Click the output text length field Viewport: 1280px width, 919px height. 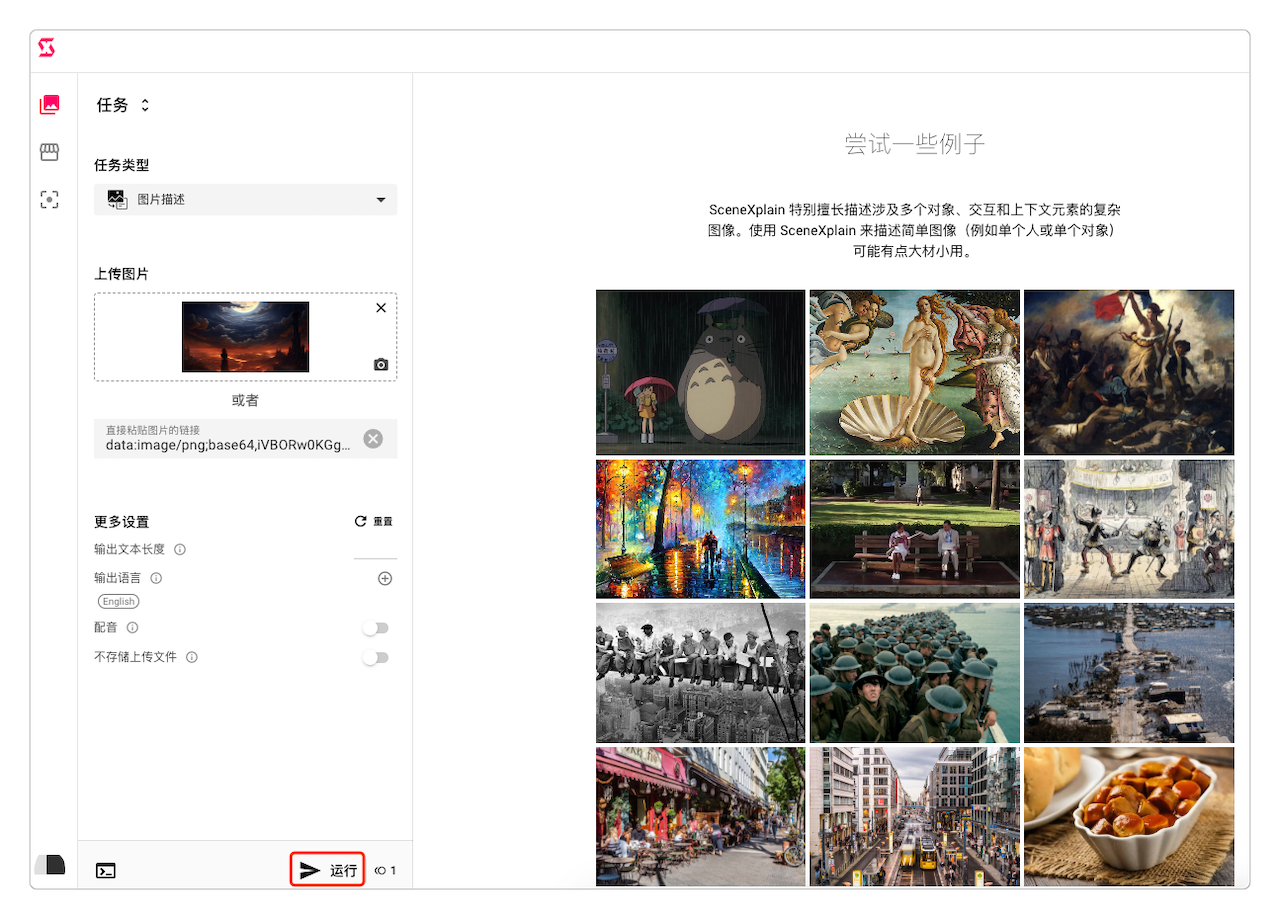375,549
